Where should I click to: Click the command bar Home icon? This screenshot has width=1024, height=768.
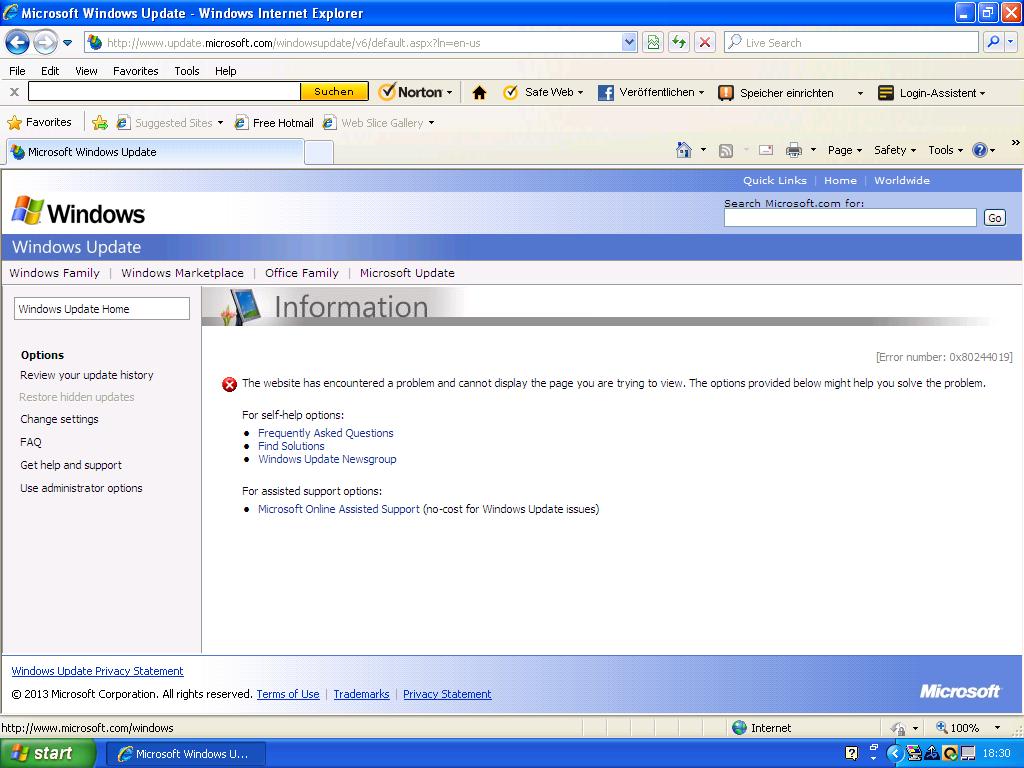point(684,150)
